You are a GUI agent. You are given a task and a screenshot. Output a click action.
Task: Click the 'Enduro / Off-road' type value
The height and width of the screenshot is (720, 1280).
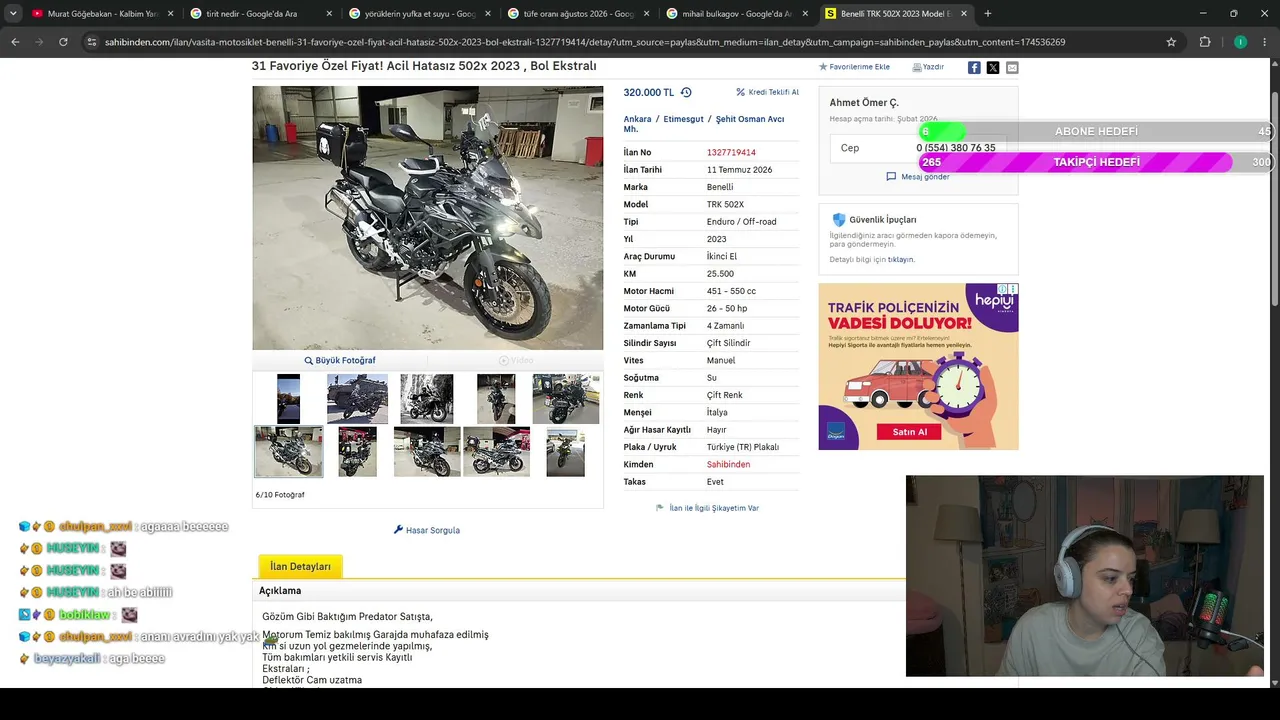741,222
